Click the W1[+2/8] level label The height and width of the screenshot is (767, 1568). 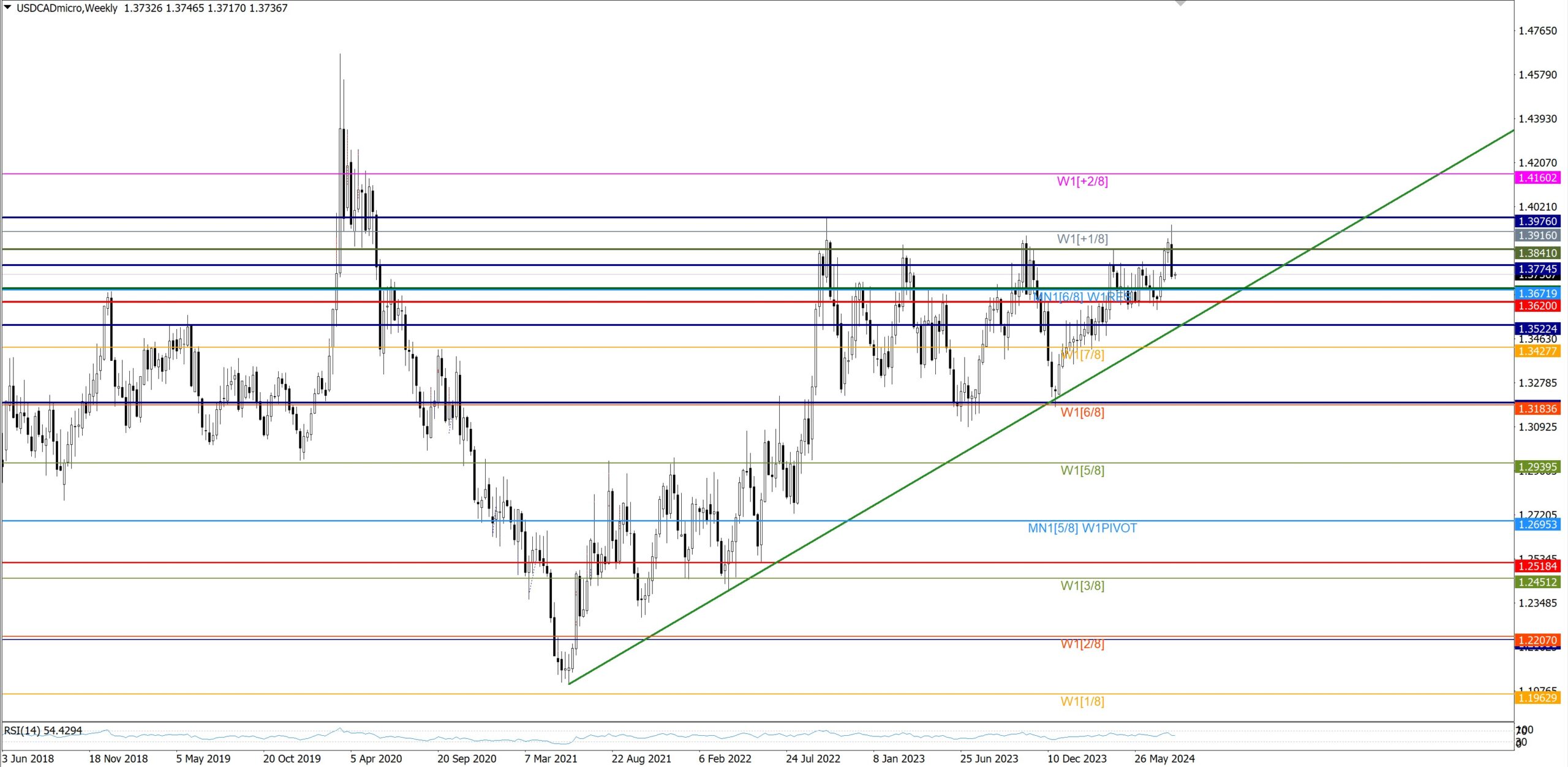click(x=1082, y=181)
